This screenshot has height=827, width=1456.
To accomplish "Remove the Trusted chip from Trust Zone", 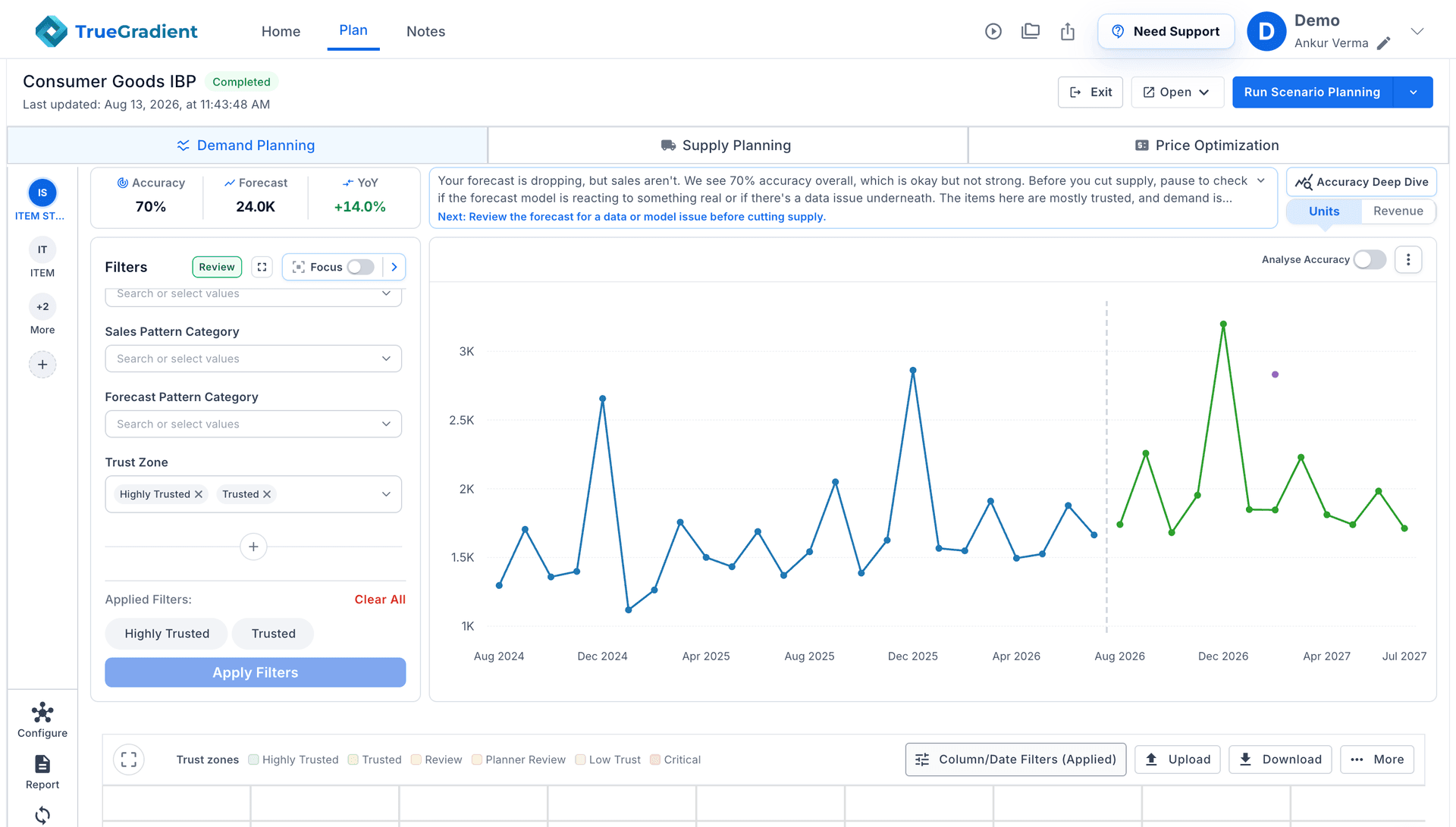I will (267, 494).
